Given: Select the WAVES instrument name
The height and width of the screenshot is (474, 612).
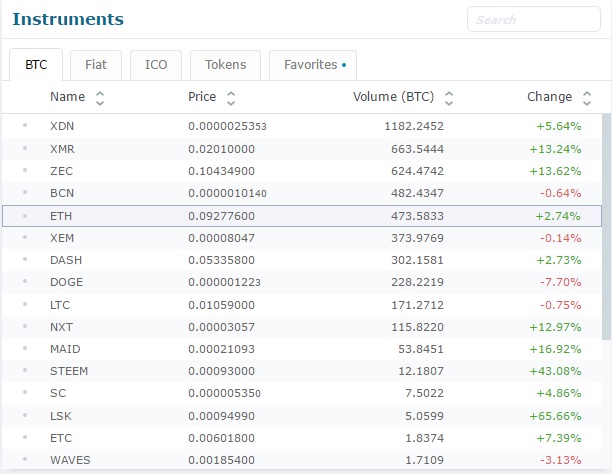Looking at the screenshot, I should click(x=70, y=460).
